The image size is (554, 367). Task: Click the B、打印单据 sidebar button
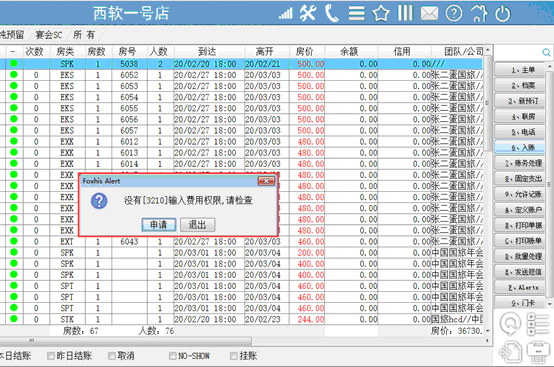tap(520, 225)
